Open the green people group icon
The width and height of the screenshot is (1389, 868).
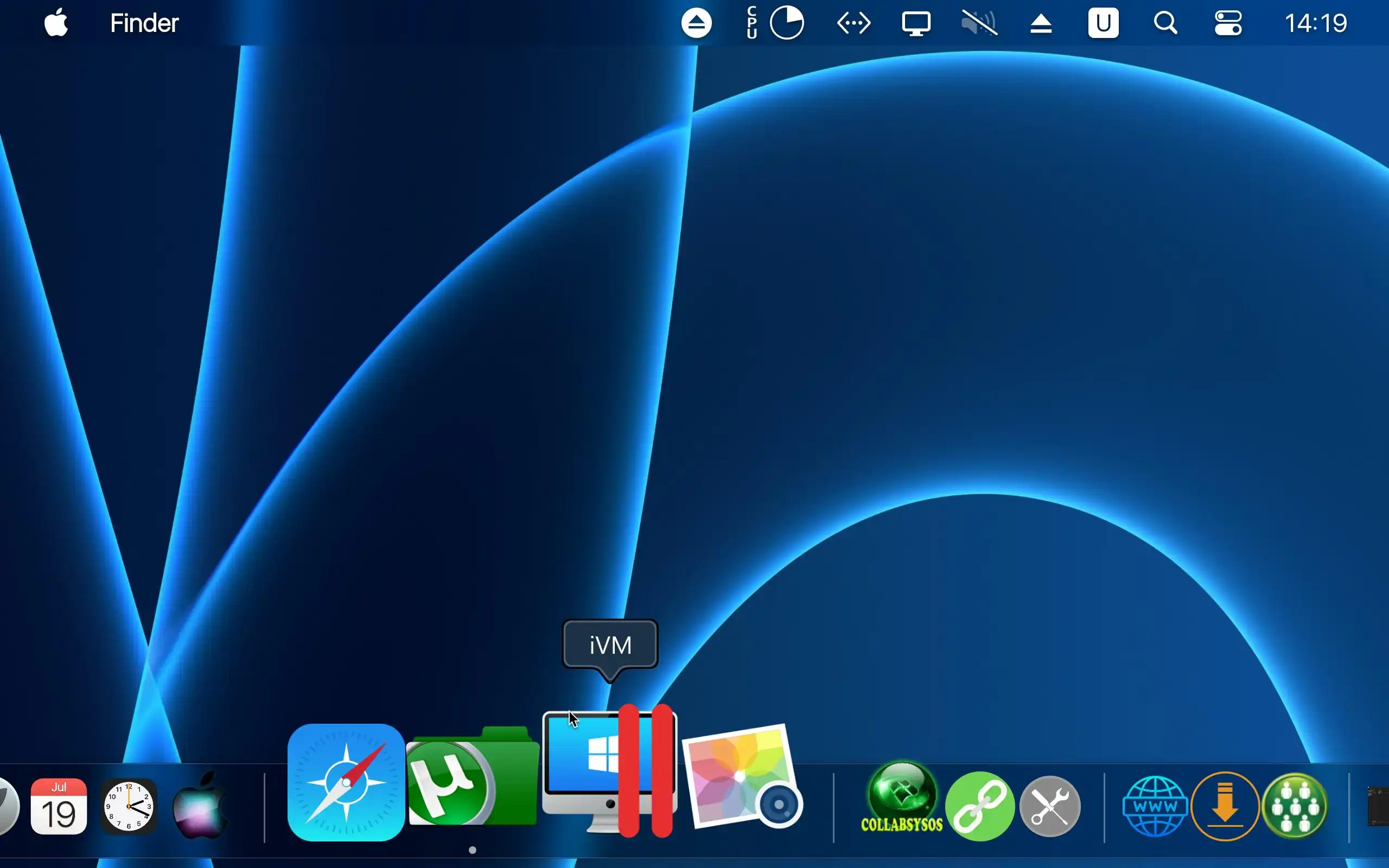(1295, 806)
